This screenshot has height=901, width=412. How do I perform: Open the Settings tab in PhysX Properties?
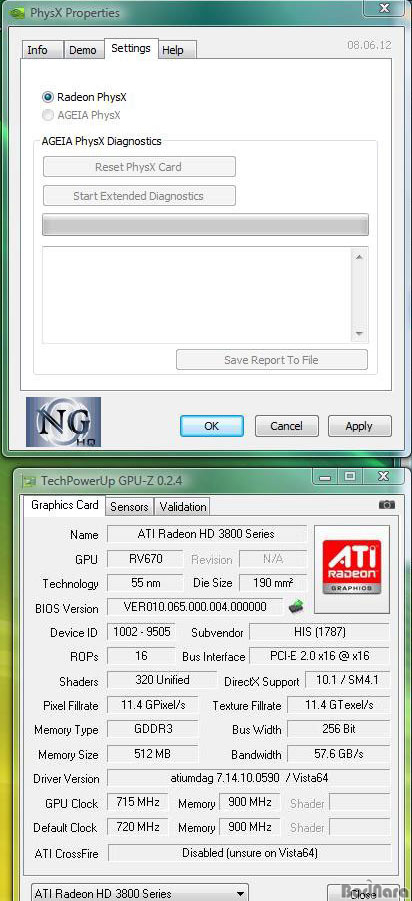[131, 48]
